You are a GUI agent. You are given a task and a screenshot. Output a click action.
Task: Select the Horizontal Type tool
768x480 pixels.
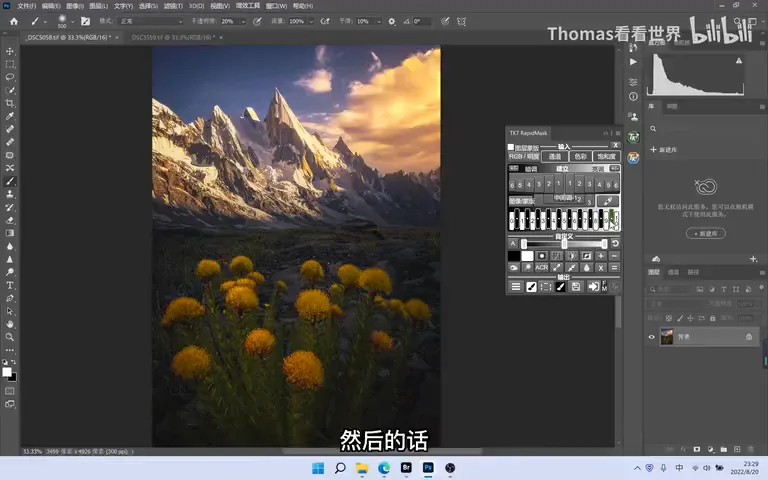(10, 285)
